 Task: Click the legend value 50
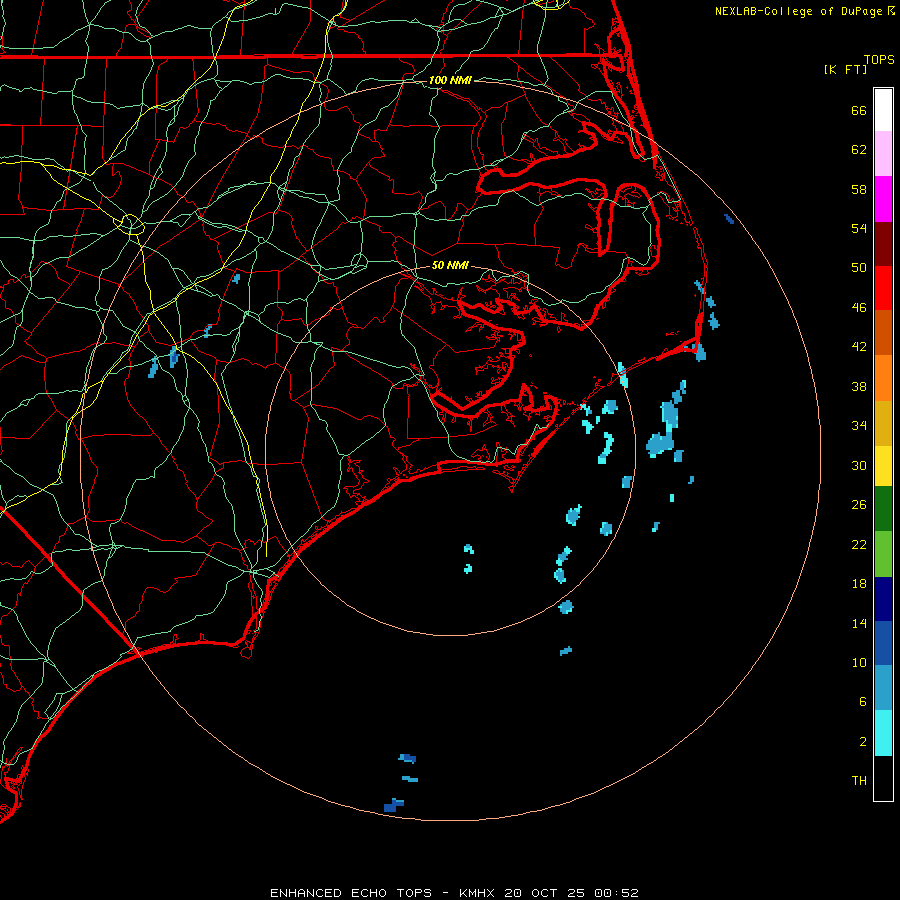coord(859,268)
